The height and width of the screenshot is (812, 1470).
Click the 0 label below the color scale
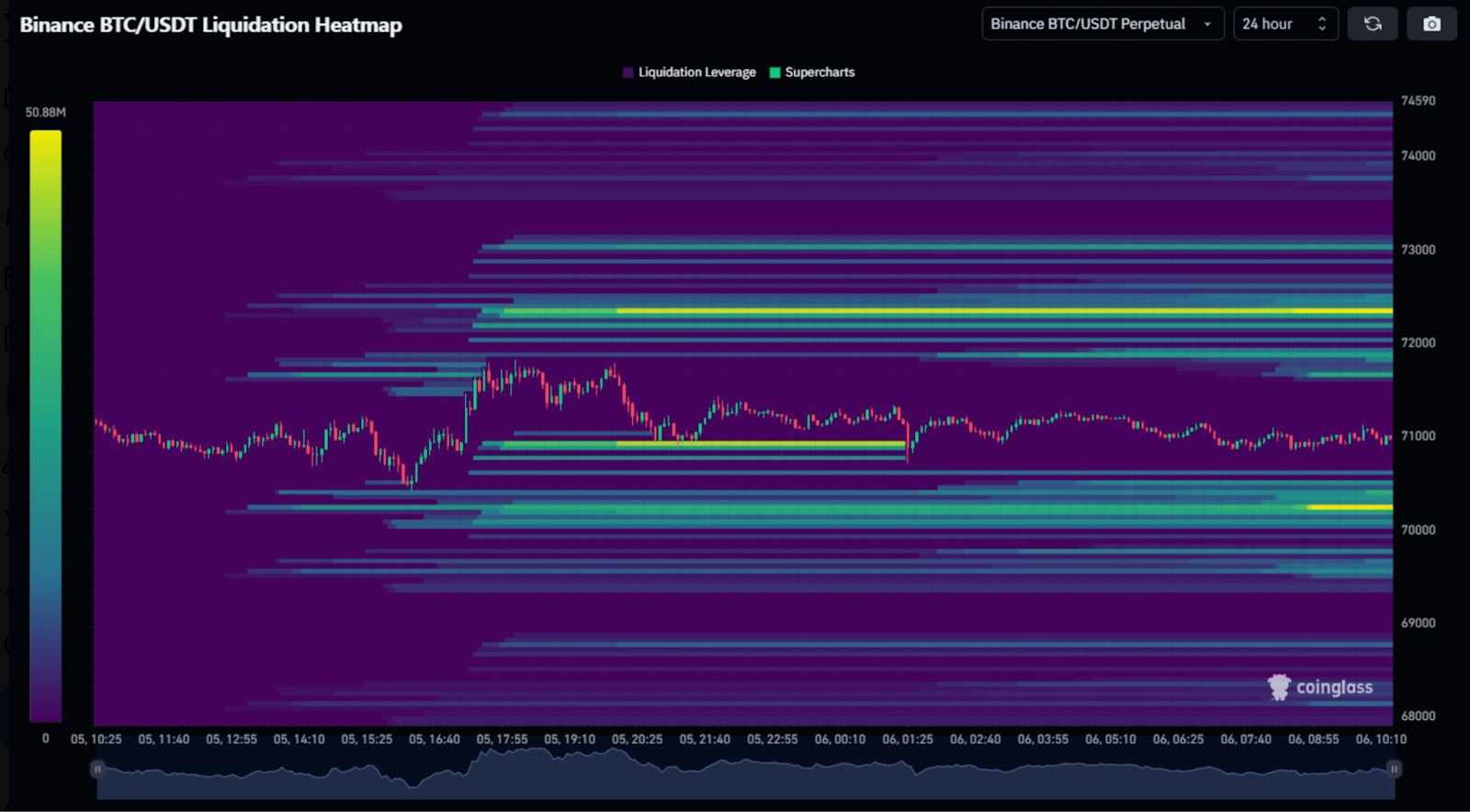click(x=45, y=739)
